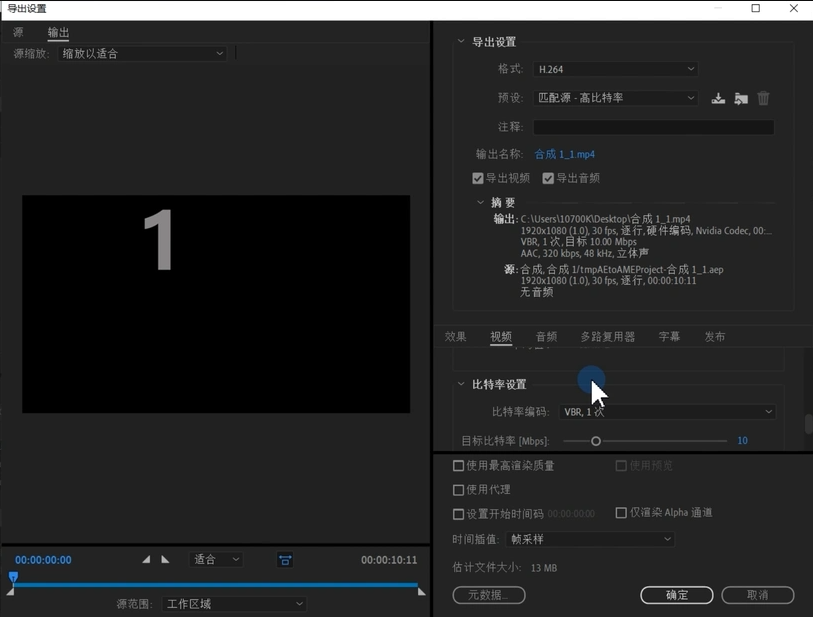Enable 设置开始时间码 checkbox
Image resolution: width=813 pixels, height=617 pixels.
[458, 514]
